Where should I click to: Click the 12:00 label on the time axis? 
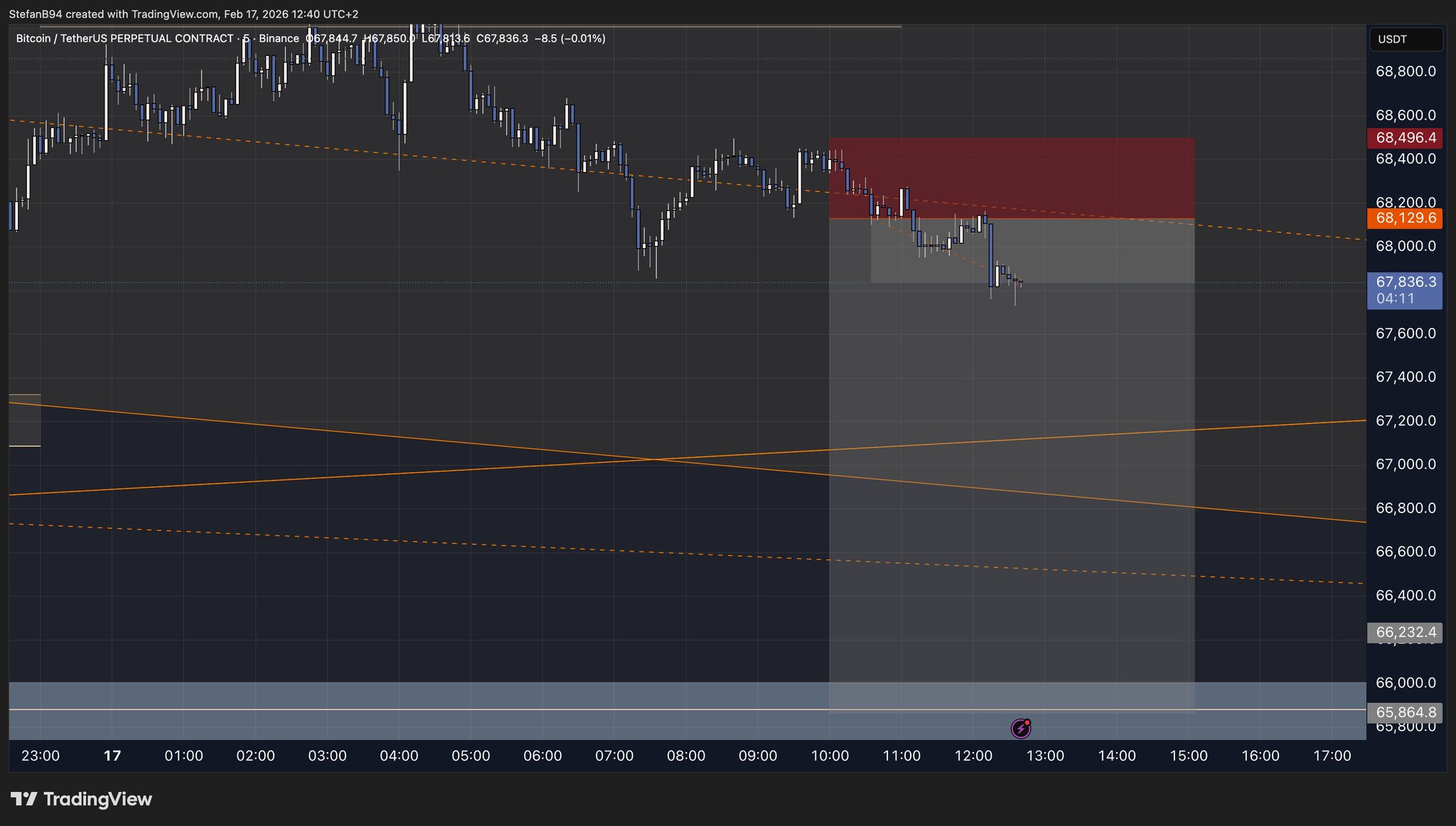973,756
